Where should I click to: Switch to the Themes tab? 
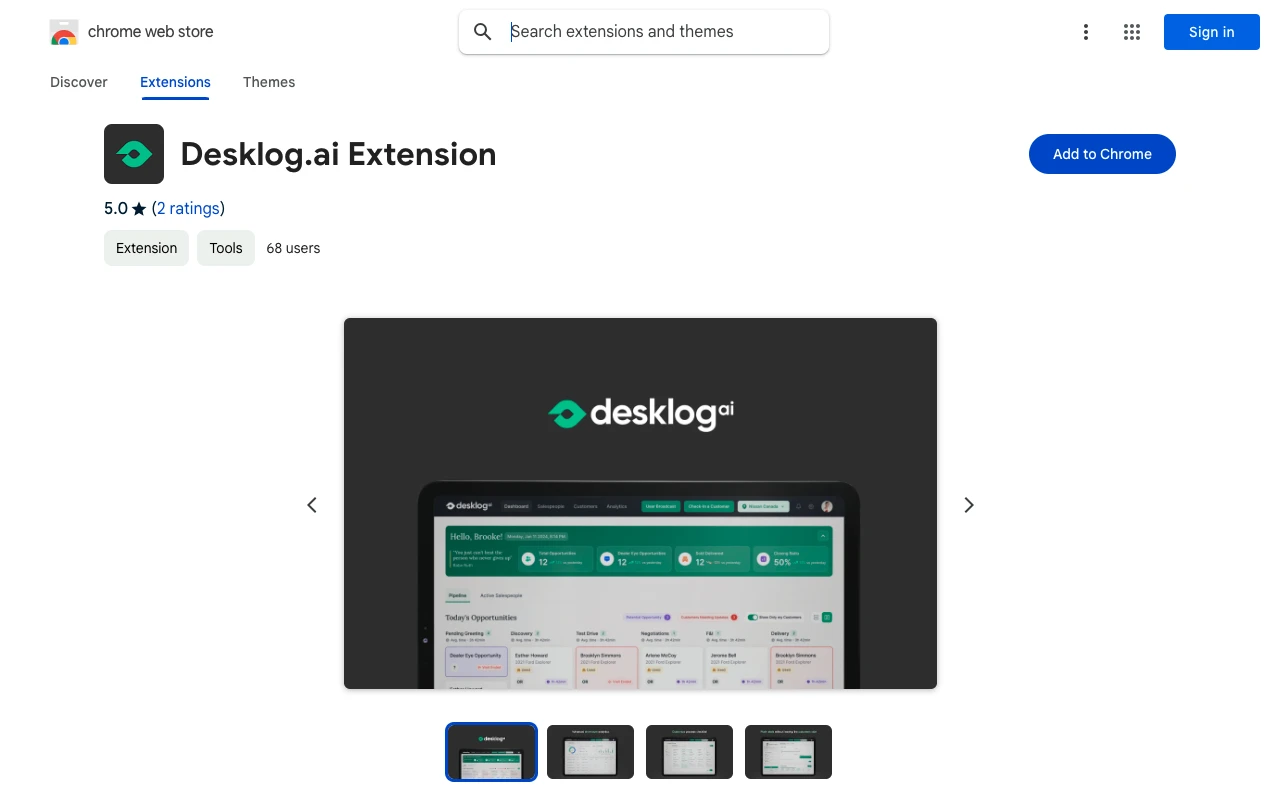pyautogui.click(x=269, y=82)
